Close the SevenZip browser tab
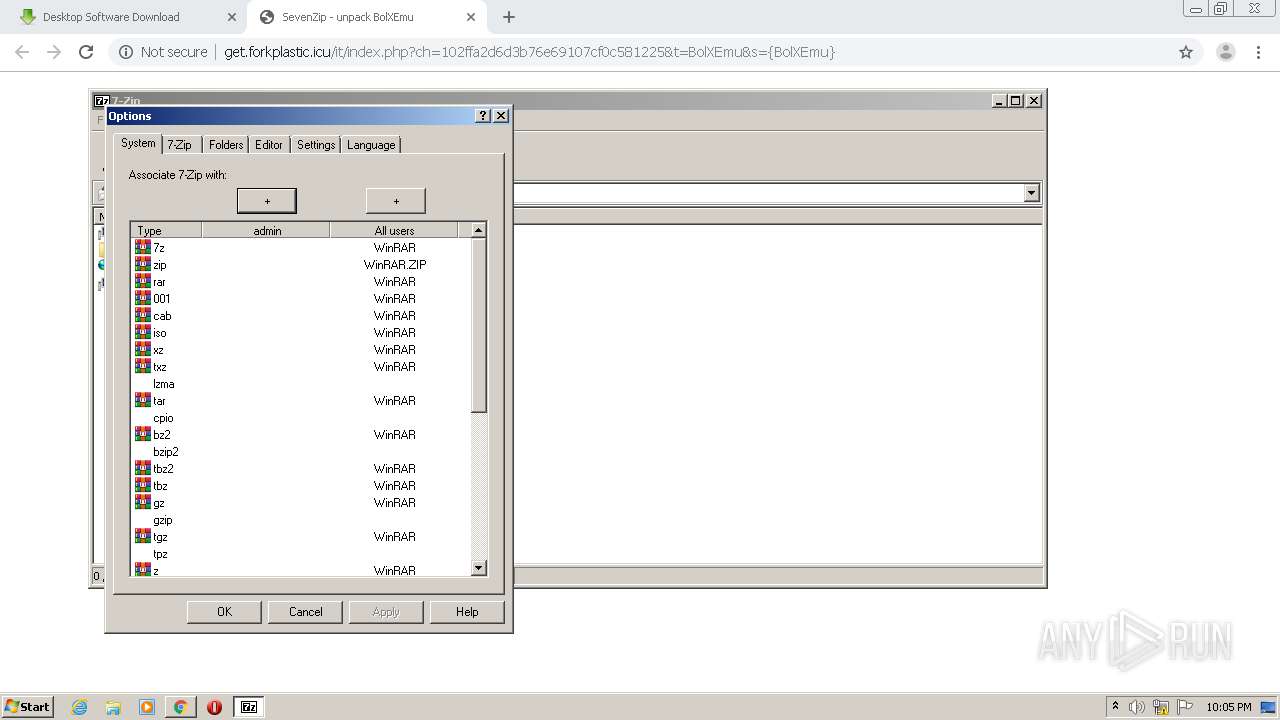This screenshot has width=1280, height=720. [471, 17]
